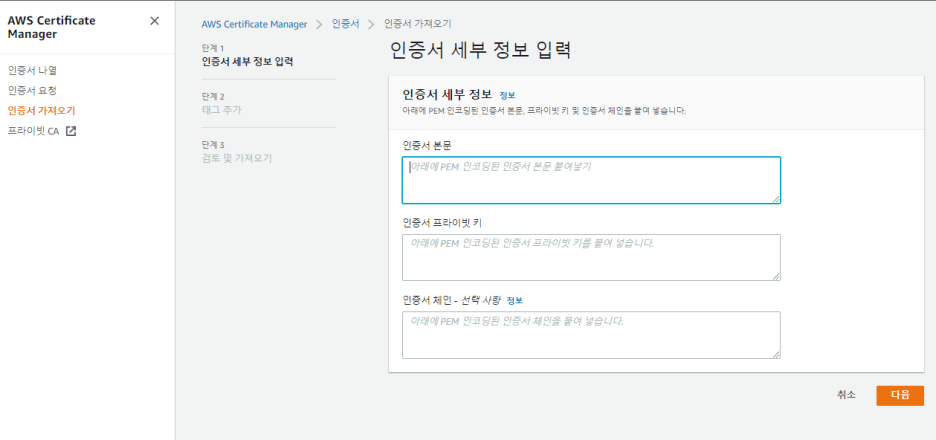Open 인증서 나열 in sidebar
936x440 pixels.
click(x=32, y=70)
